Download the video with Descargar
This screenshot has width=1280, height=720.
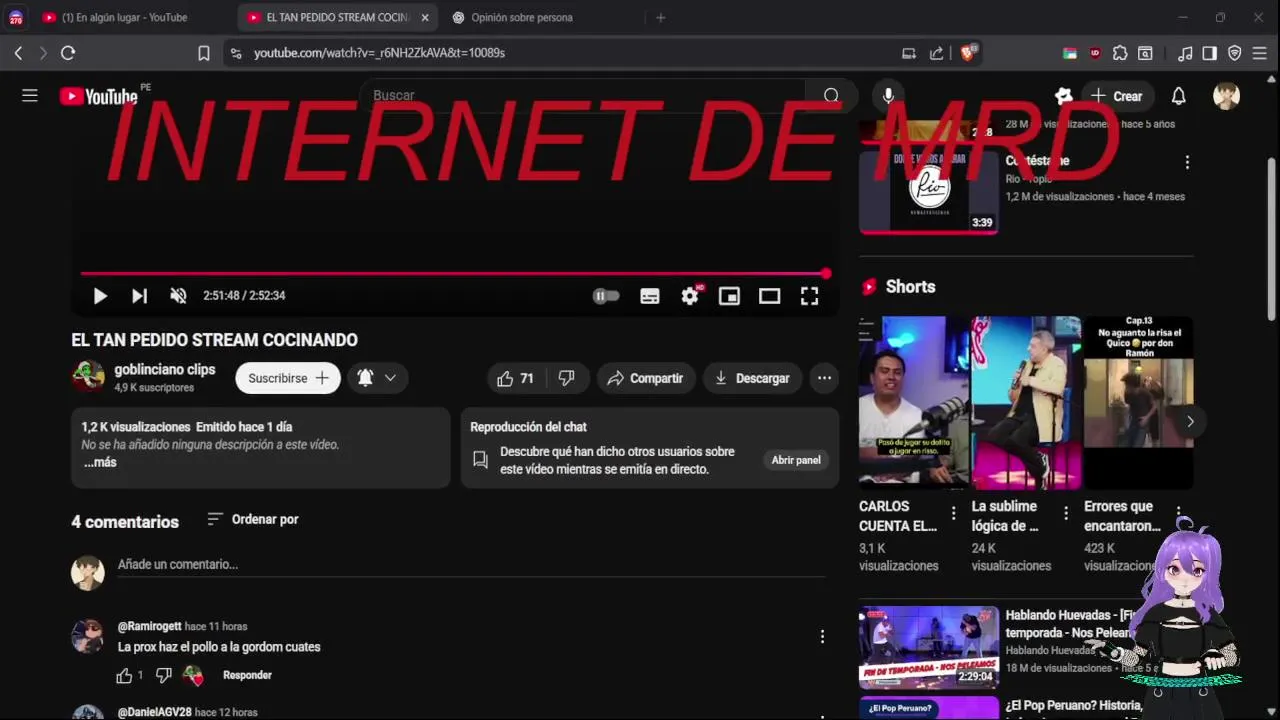click(x=752, y=378)
